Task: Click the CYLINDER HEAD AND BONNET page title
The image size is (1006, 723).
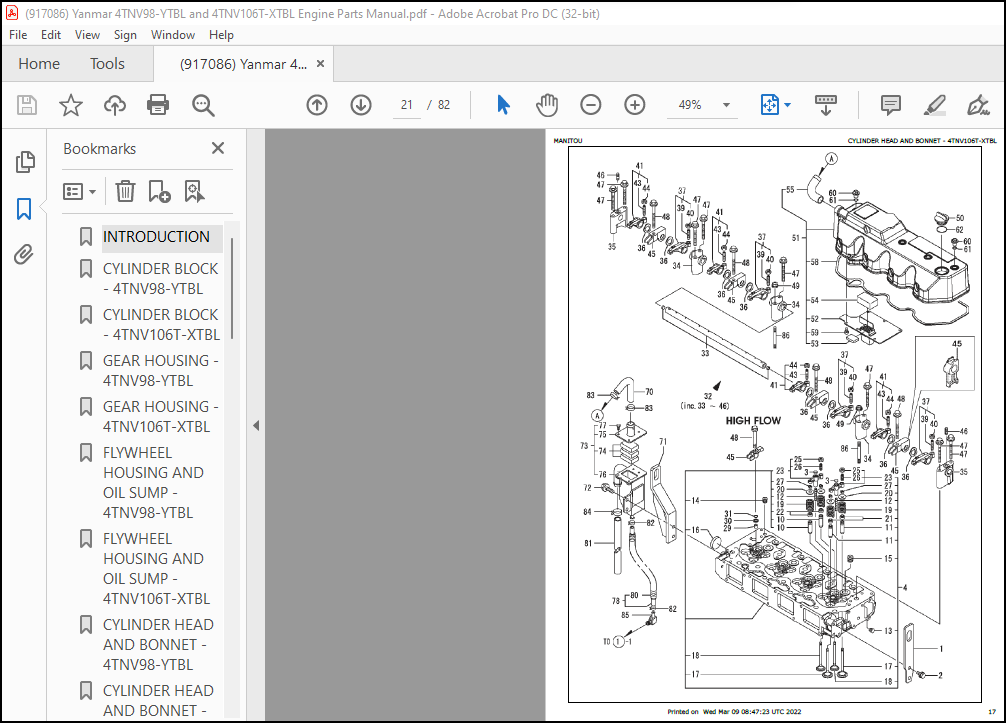Action: pos(922,140)
